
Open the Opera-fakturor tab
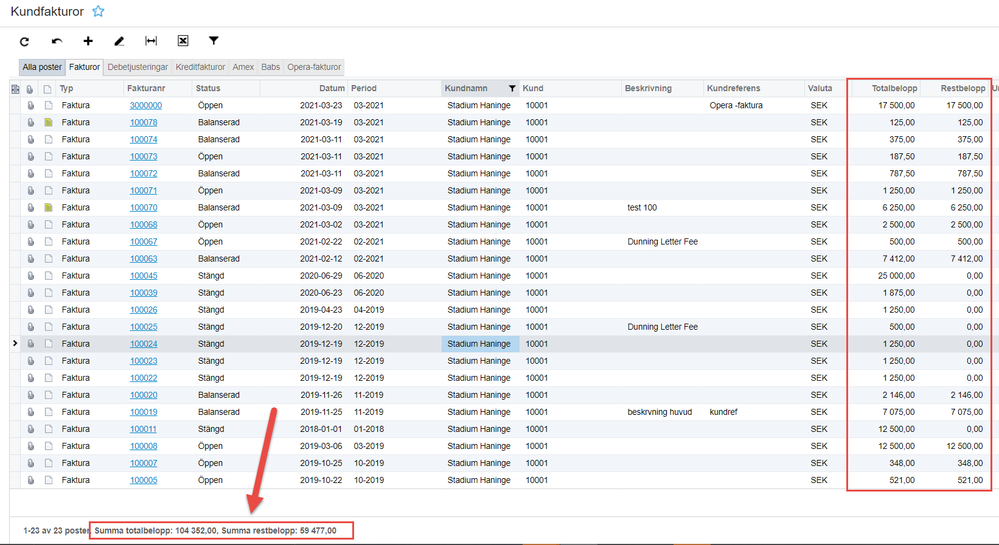click(x=314, y=67)
